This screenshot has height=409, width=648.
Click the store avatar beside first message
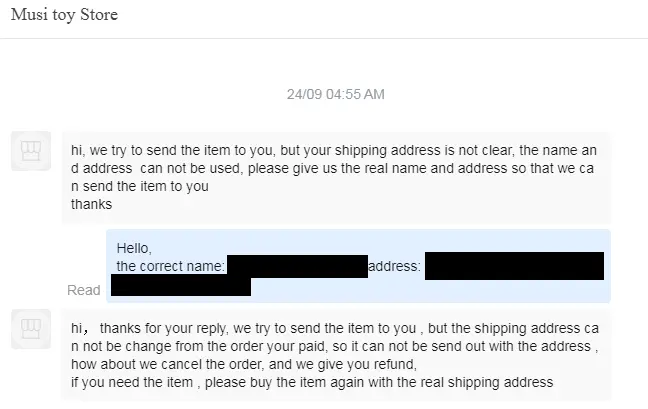click(x=31, y=151)
